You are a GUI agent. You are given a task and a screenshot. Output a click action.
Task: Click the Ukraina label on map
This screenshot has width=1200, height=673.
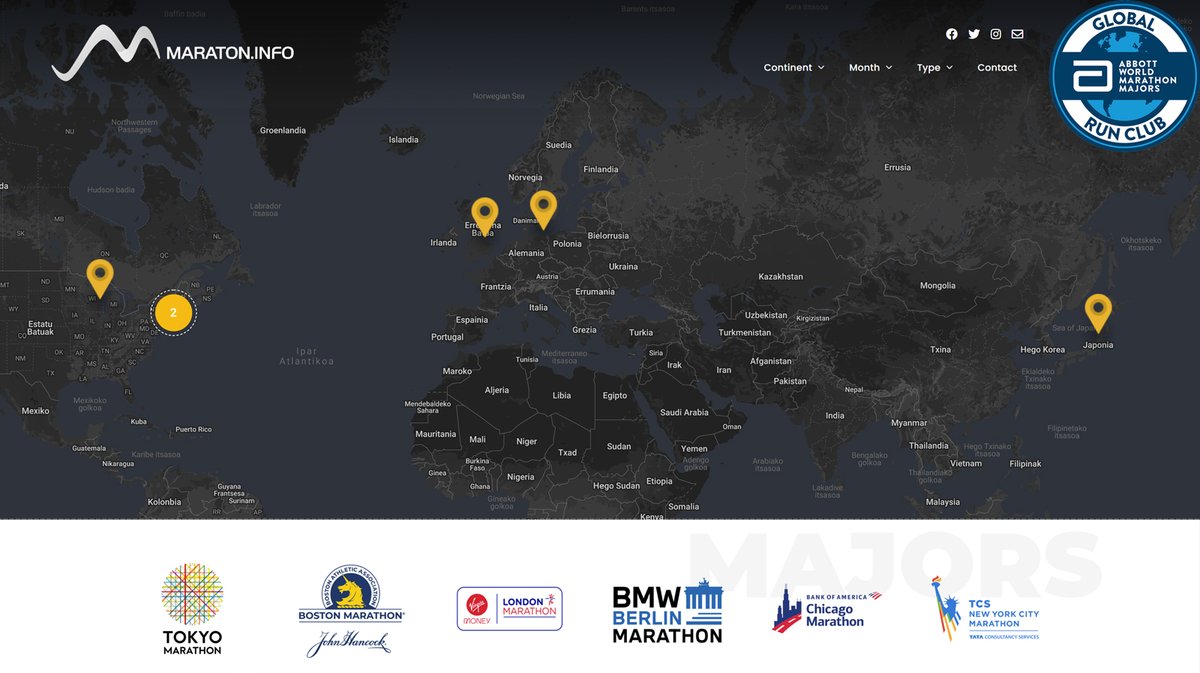click(x=623, y=267)
